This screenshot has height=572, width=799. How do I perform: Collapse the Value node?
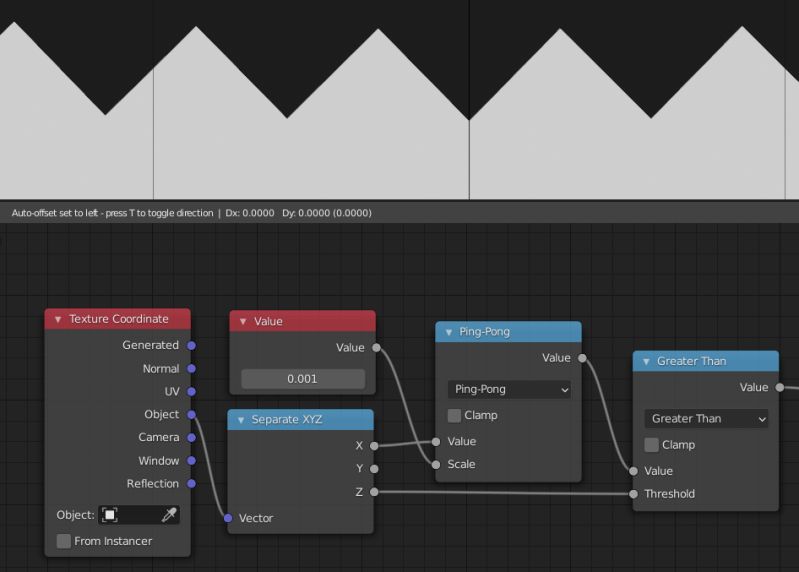243,321
